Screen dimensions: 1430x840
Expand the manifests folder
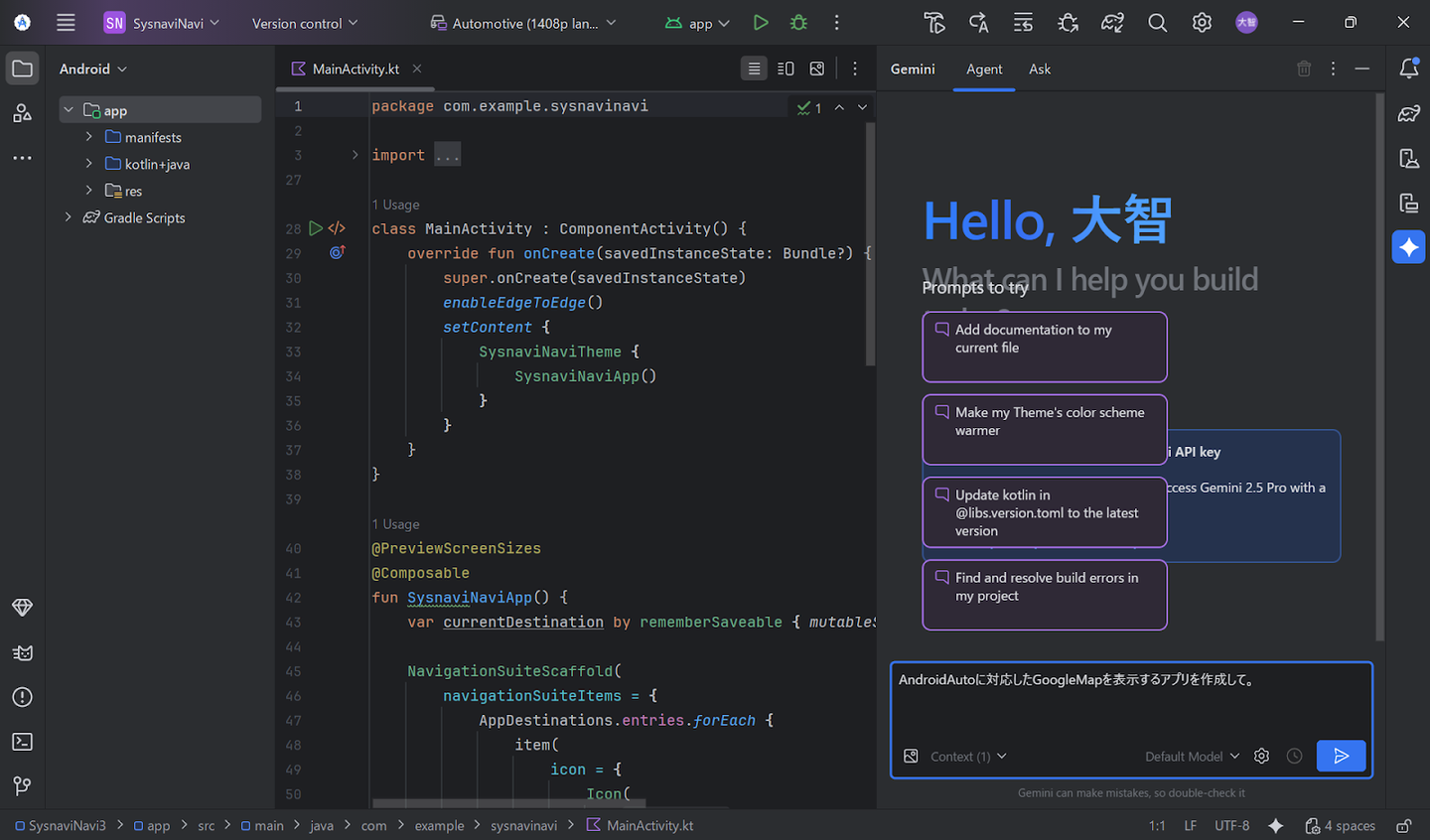pyautogui.click(x=89, y=137)
